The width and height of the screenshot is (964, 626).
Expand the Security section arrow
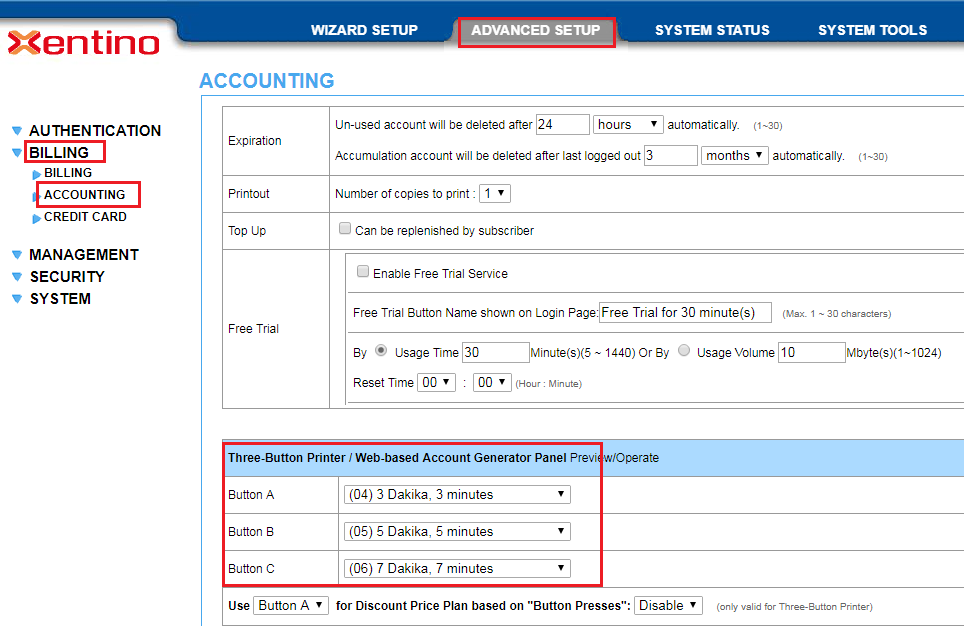click(17, 277)
